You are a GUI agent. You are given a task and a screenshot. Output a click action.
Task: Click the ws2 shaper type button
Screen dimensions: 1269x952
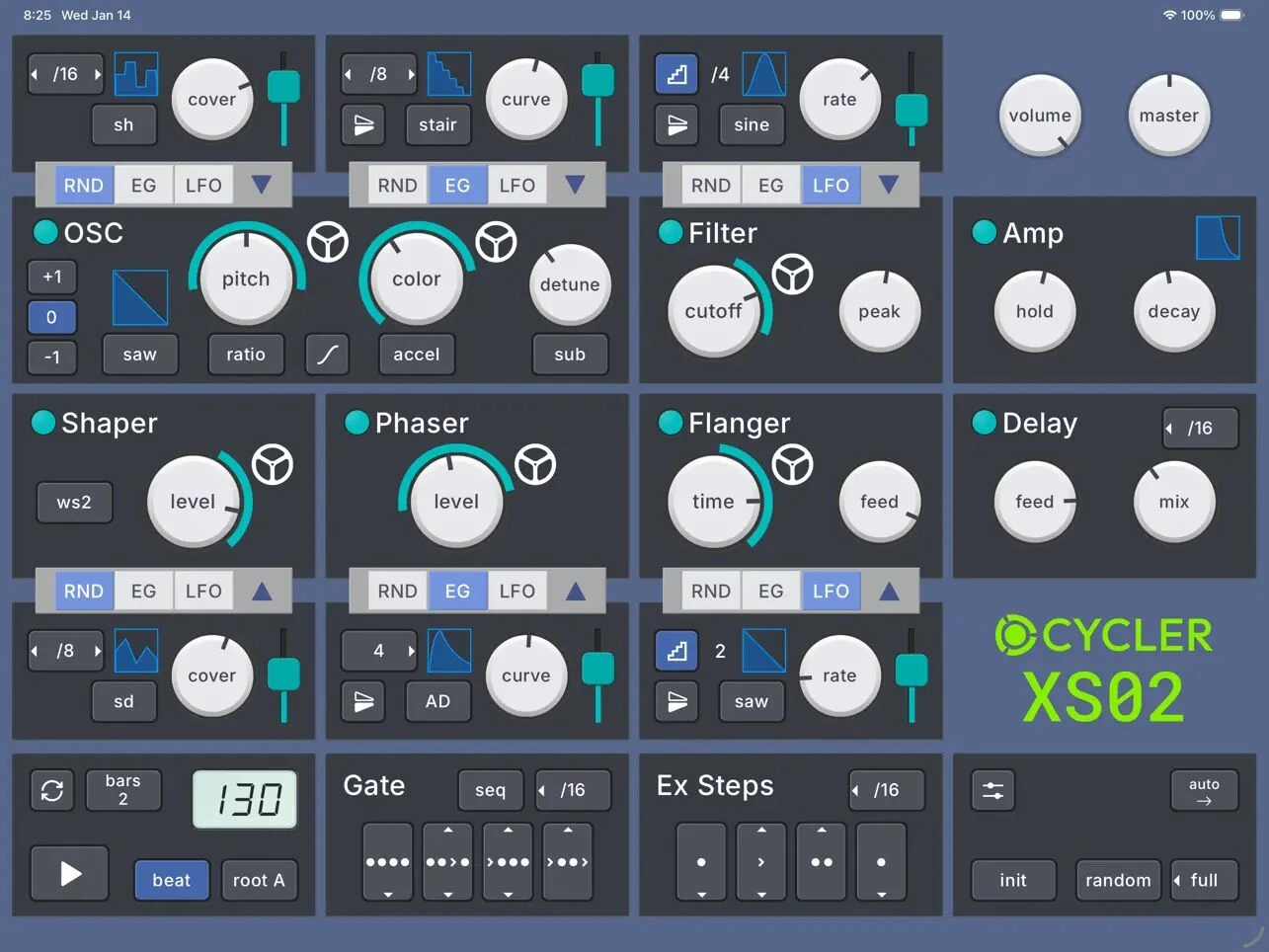(x=74, y=502)
